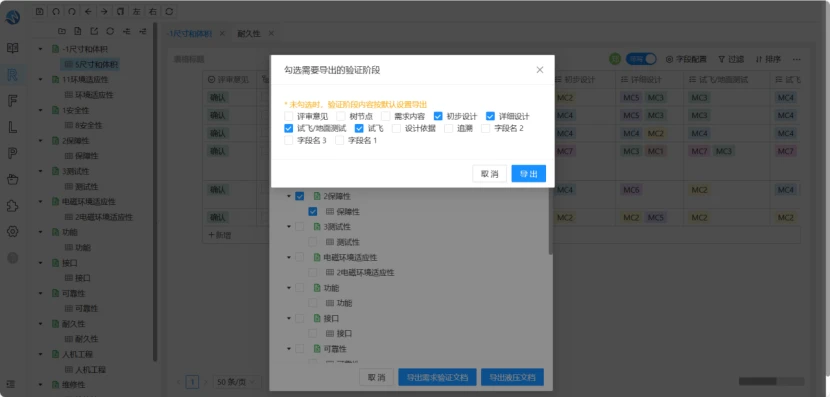Check the 树节点 checkbox
Image resolution: width=830 pixels, height=397 pixels.
coord(341,116)
